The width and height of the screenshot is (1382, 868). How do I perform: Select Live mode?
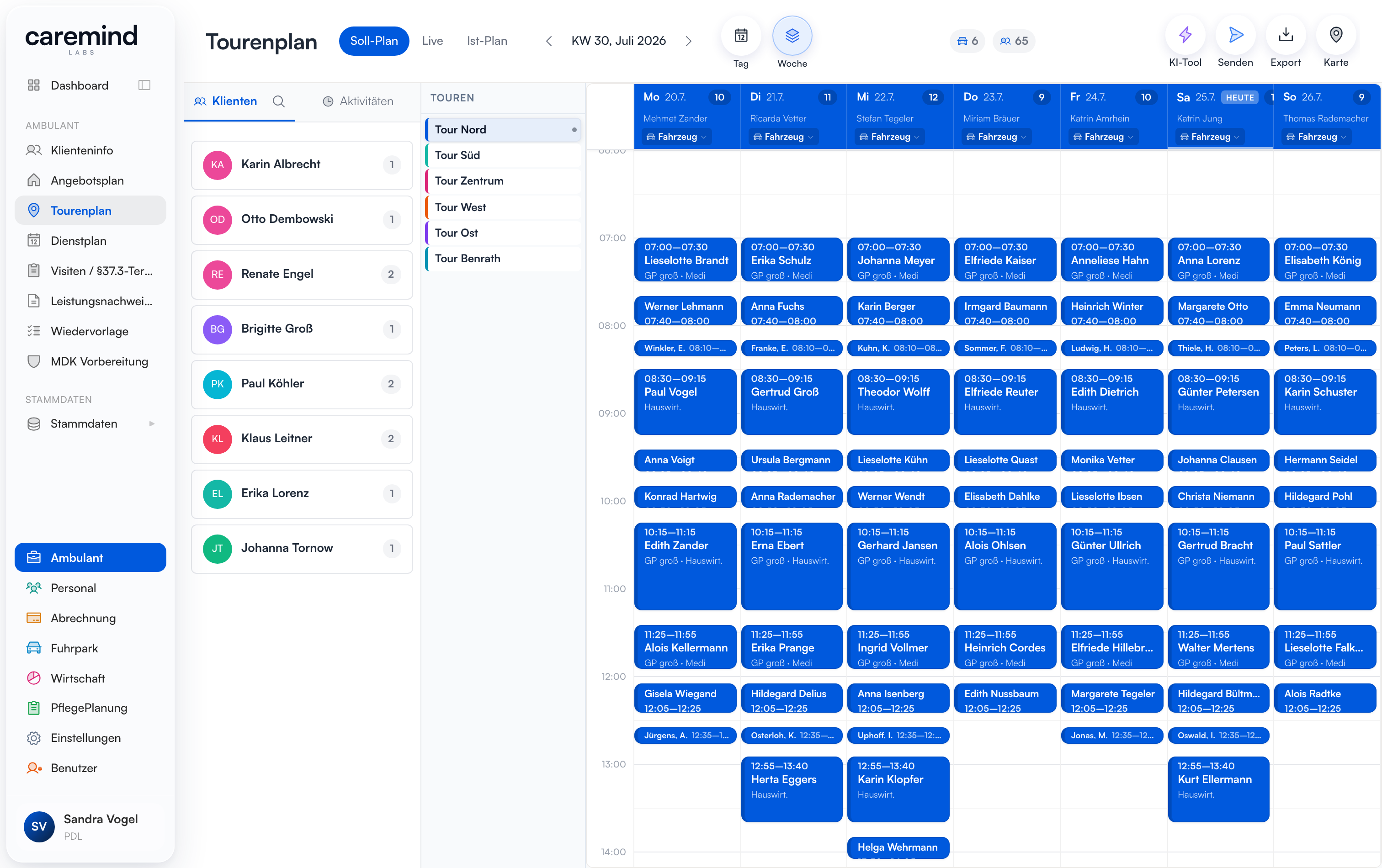(x=432, y=41)
